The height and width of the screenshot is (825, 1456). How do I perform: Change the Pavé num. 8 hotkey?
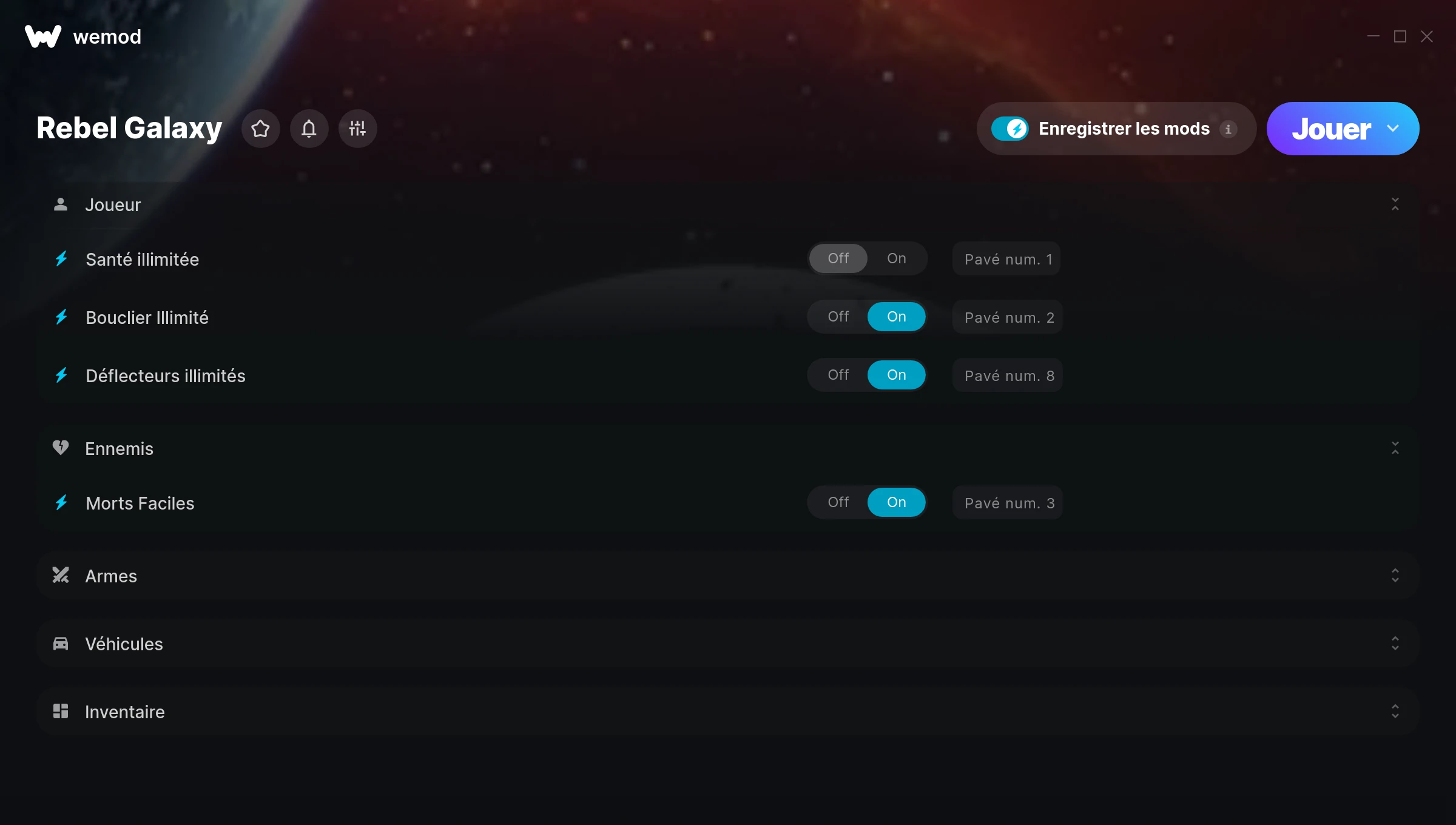click(x=1008, y=375)
